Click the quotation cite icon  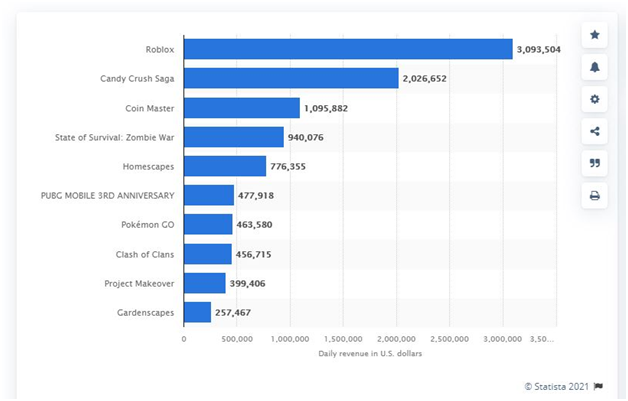[x=595, y=163]
